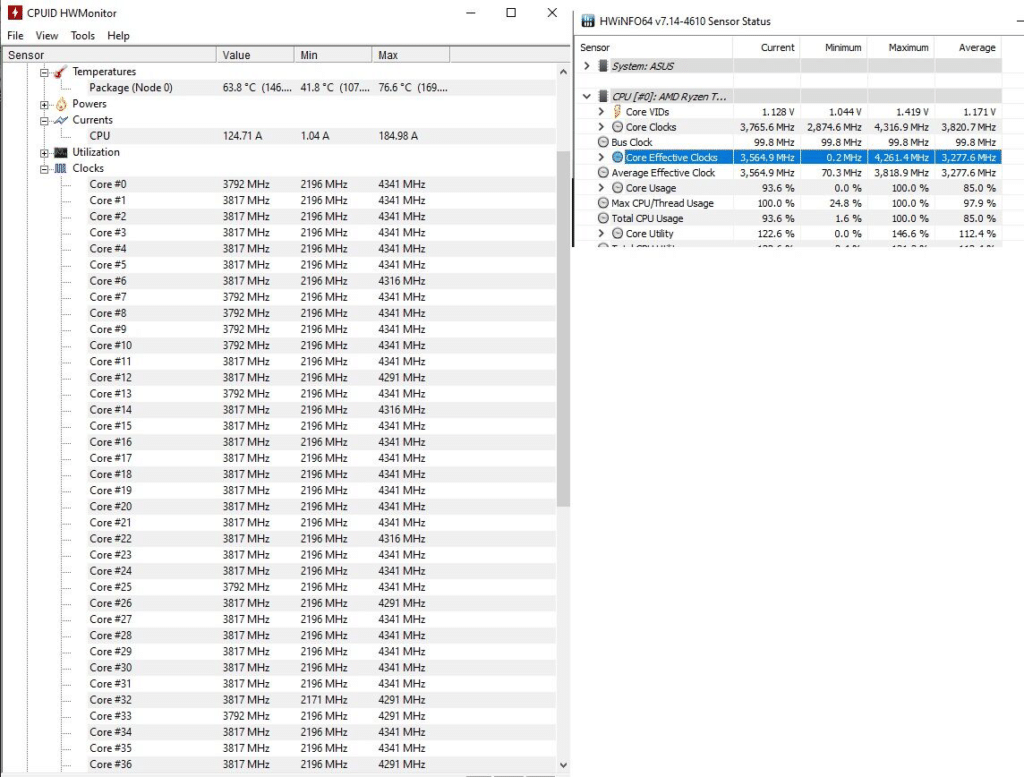Click the Core Utility sensor icon
Screen dimensions: 1024x777
point(617,234)
